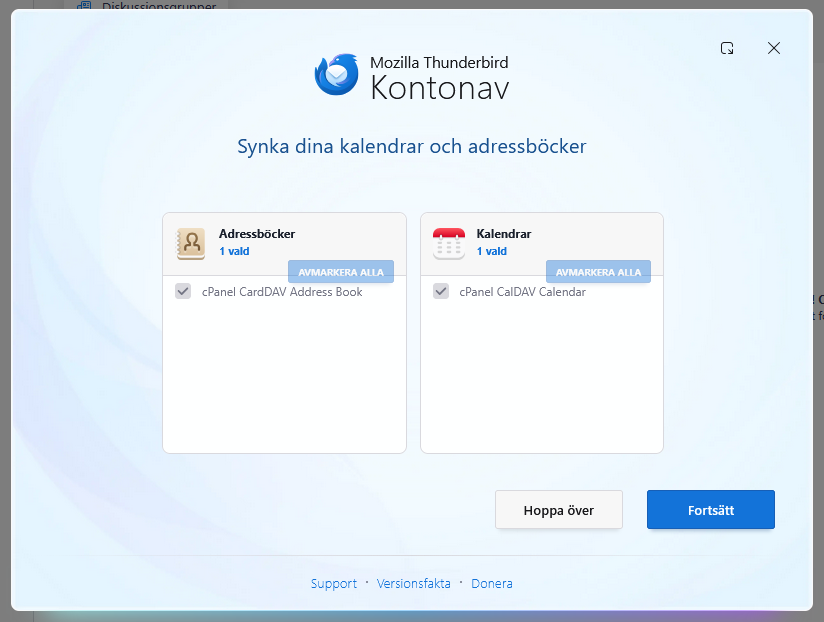Image resolution: width=824 pixels, height=622 pixels.
Task: Click '1 vald' under Adressböcker
Action: coord(234,251)
